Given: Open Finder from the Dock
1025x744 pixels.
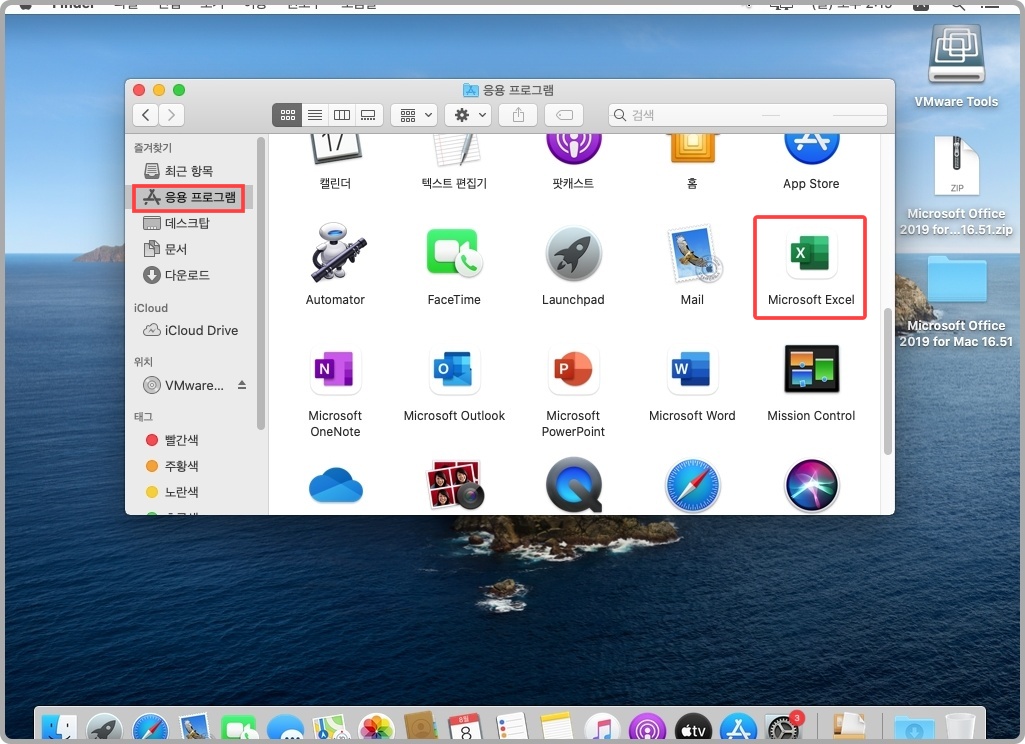Looking at the screenshot, I should coord(59,728).
